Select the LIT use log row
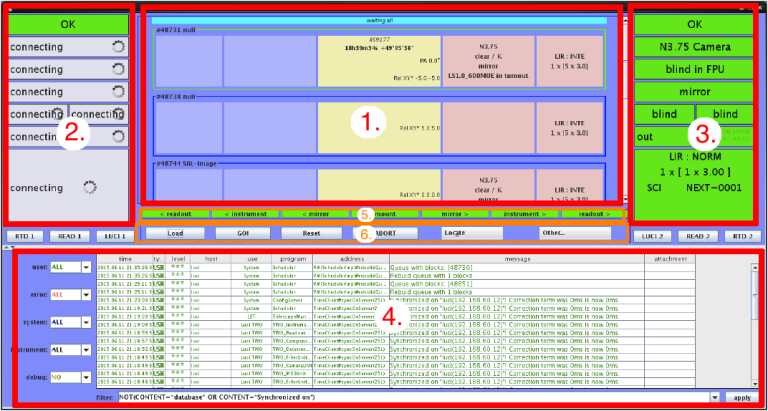Viewport: 768px width, 411px height. coord(396,316)
